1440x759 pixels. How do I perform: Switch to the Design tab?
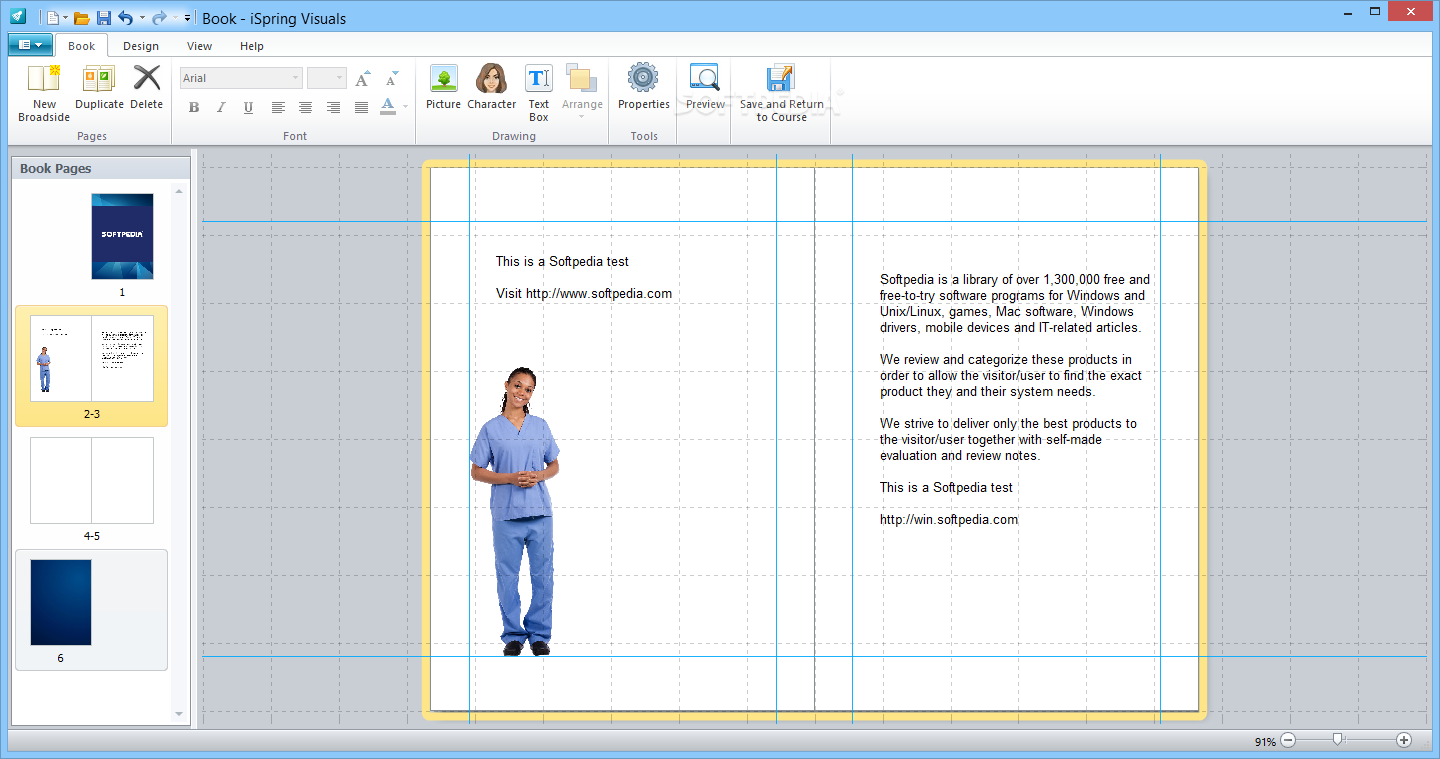[x=141, y=46]
